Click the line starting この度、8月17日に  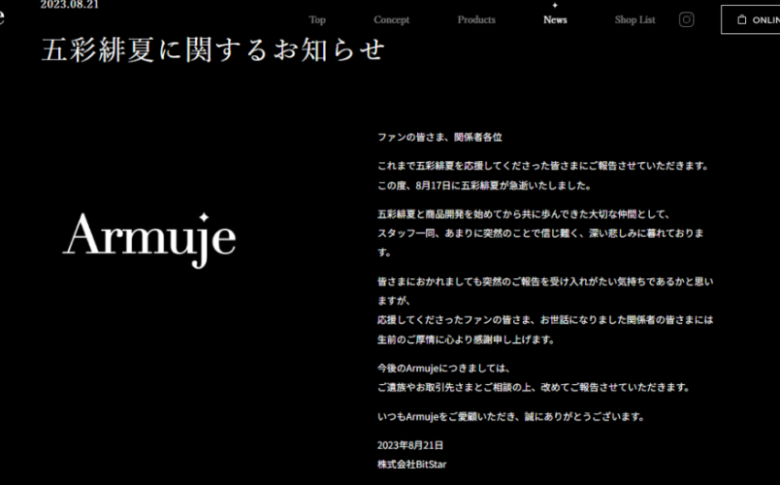(x=485, y=186)
